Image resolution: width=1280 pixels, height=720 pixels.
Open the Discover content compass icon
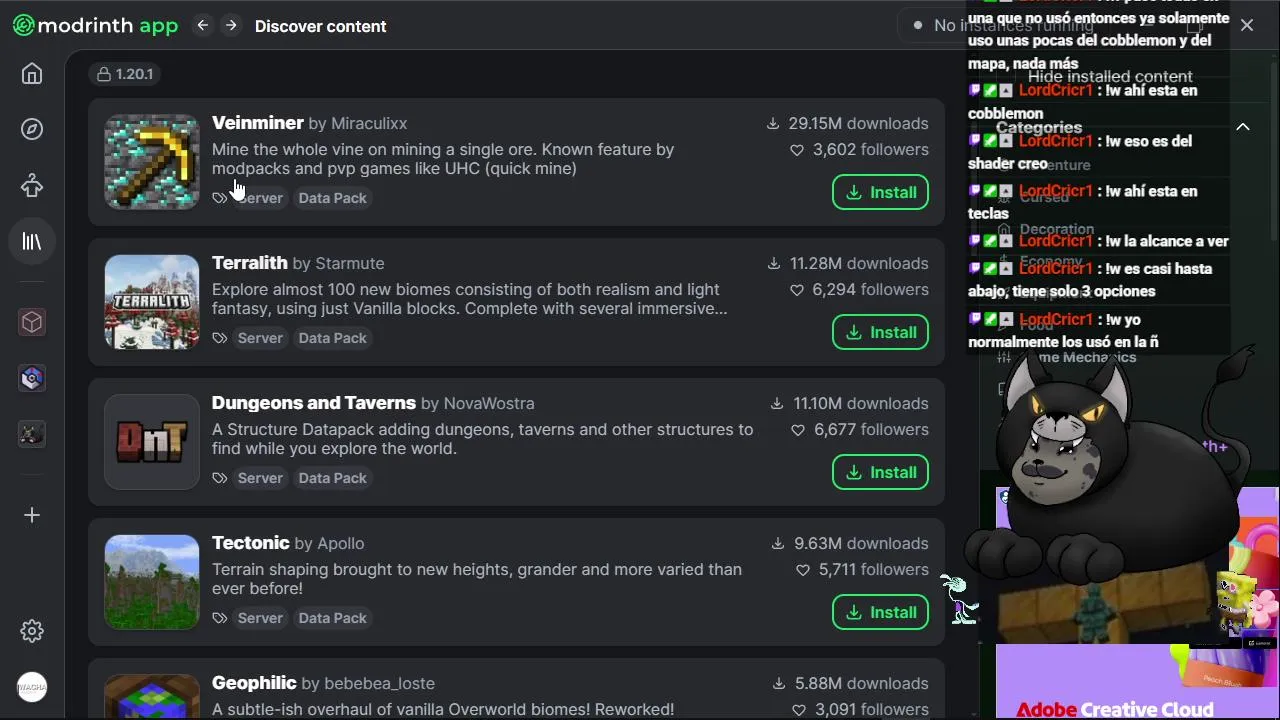point(32,129)
